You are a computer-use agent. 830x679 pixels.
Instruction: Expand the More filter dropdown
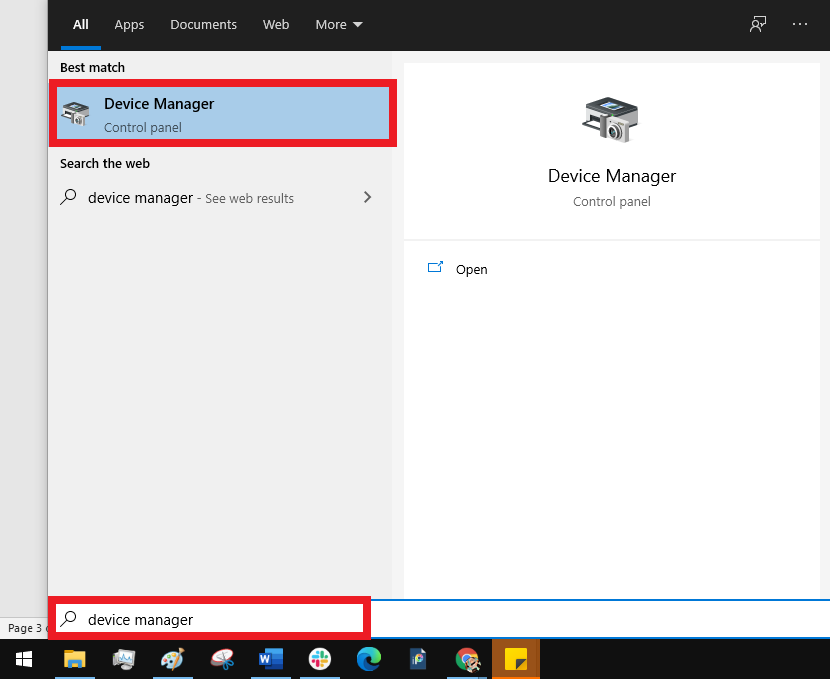pyautogui.click(x=339, y=24)
